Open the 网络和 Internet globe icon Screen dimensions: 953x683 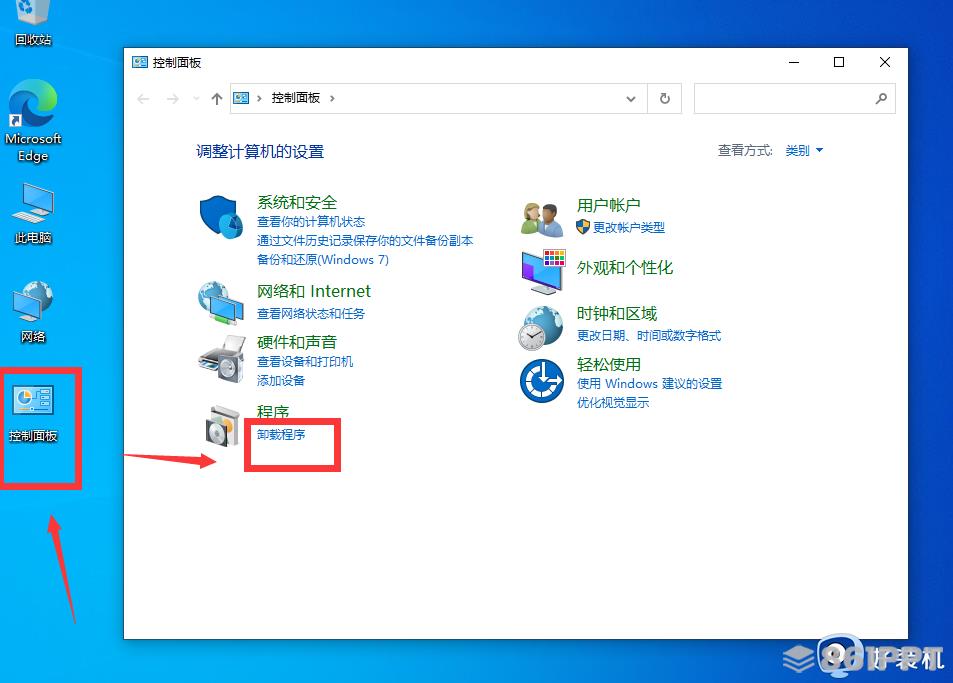point(221,303)
